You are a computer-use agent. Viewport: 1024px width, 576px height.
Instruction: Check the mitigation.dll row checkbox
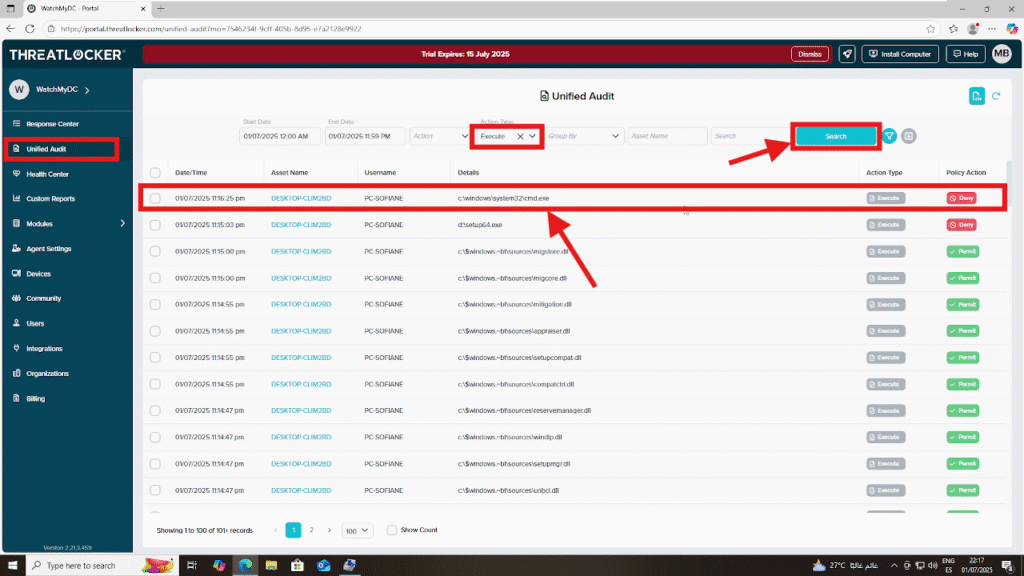[155, 304]
